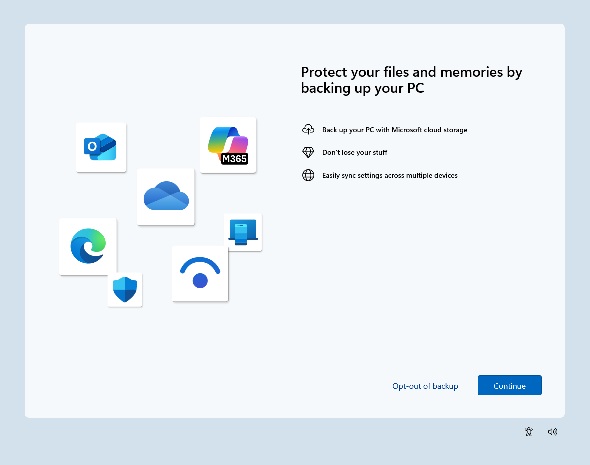Click the diamond icon beside "Don't lose your stuff"

(x=308, y=152)
